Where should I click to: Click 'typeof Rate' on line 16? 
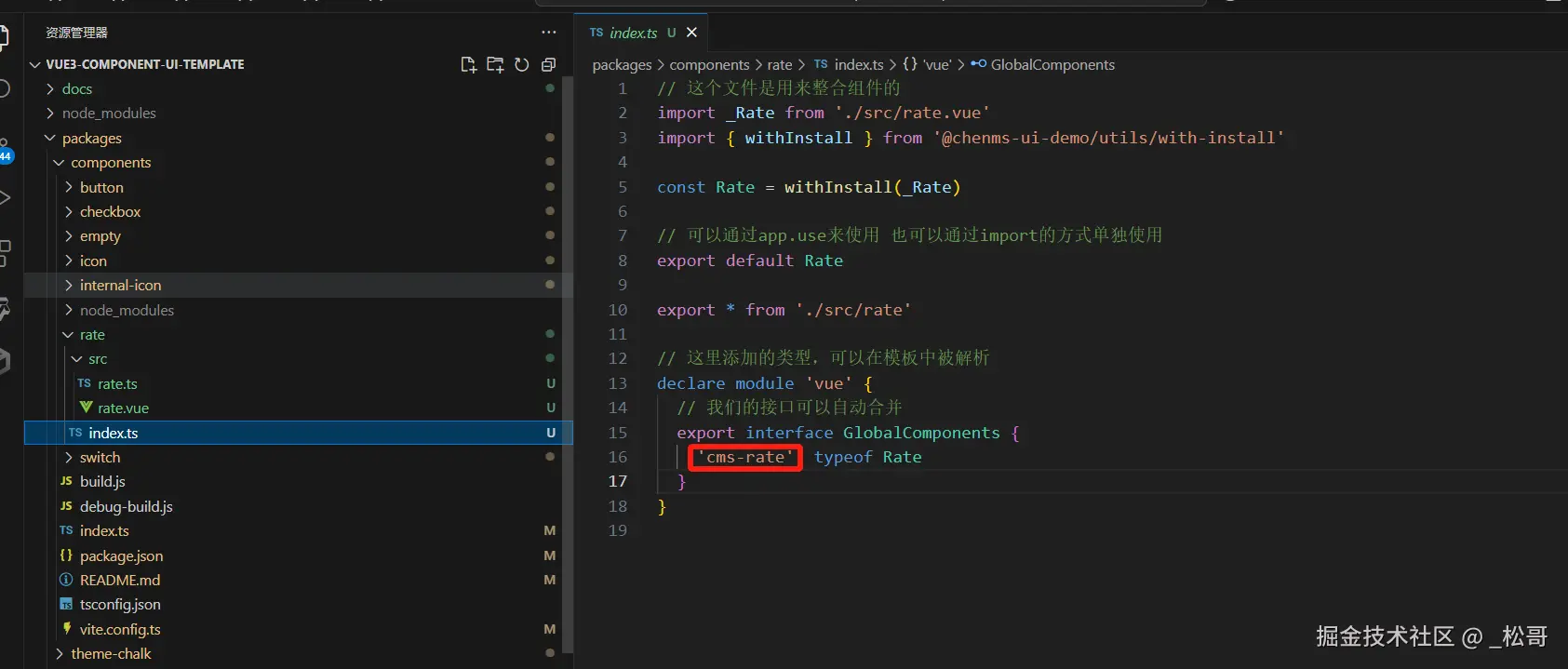pyautogui.click(x=867, y=457)
